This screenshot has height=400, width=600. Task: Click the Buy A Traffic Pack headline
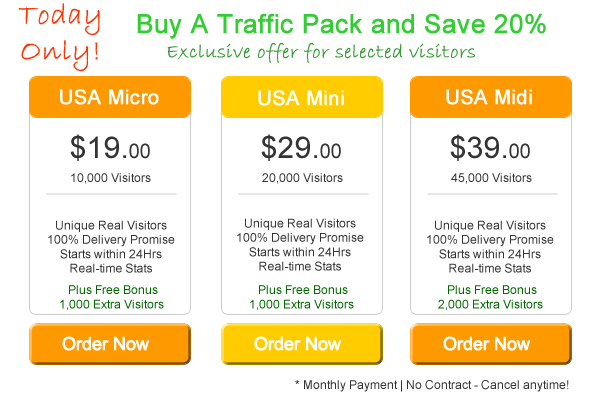pyautogui.click(x=341, y=24)
